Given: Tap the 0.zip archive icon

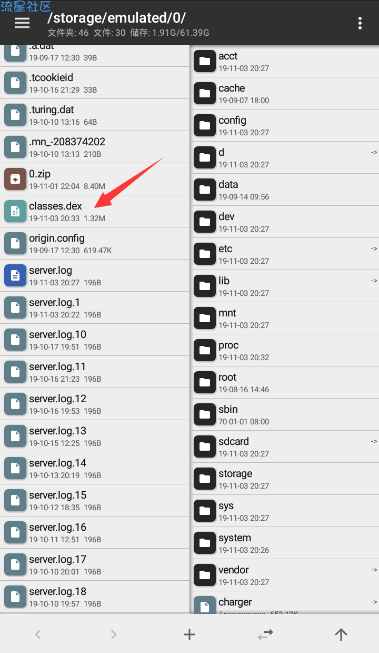Looking at the screenshot, I should (15, 179).
